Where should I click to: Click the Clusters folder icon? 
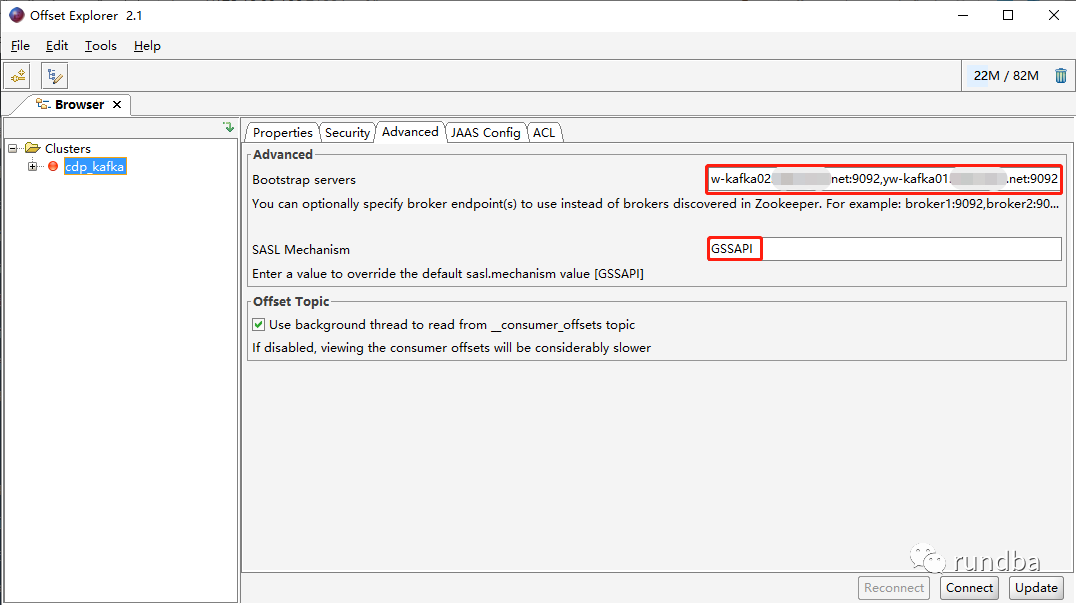click(x=32, y=148)
